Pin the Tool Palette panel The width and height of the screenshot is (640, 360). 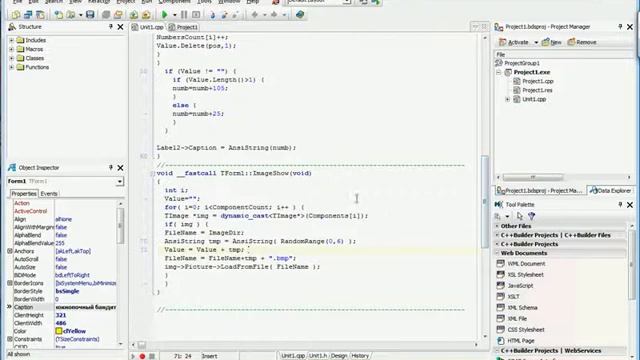click(x=620, y=204)
